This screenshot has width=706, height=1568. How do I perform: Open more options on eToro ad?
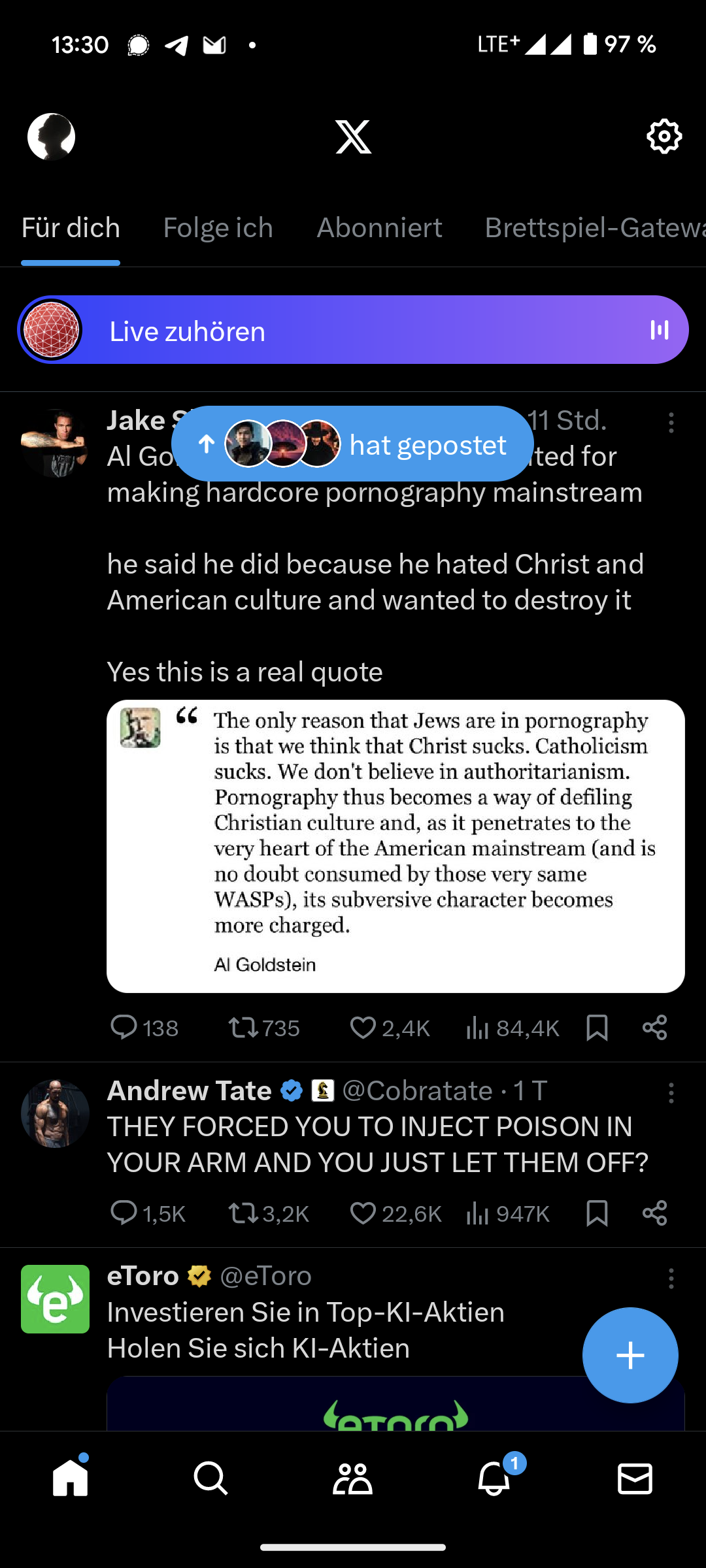click(x=671, y=1279)
